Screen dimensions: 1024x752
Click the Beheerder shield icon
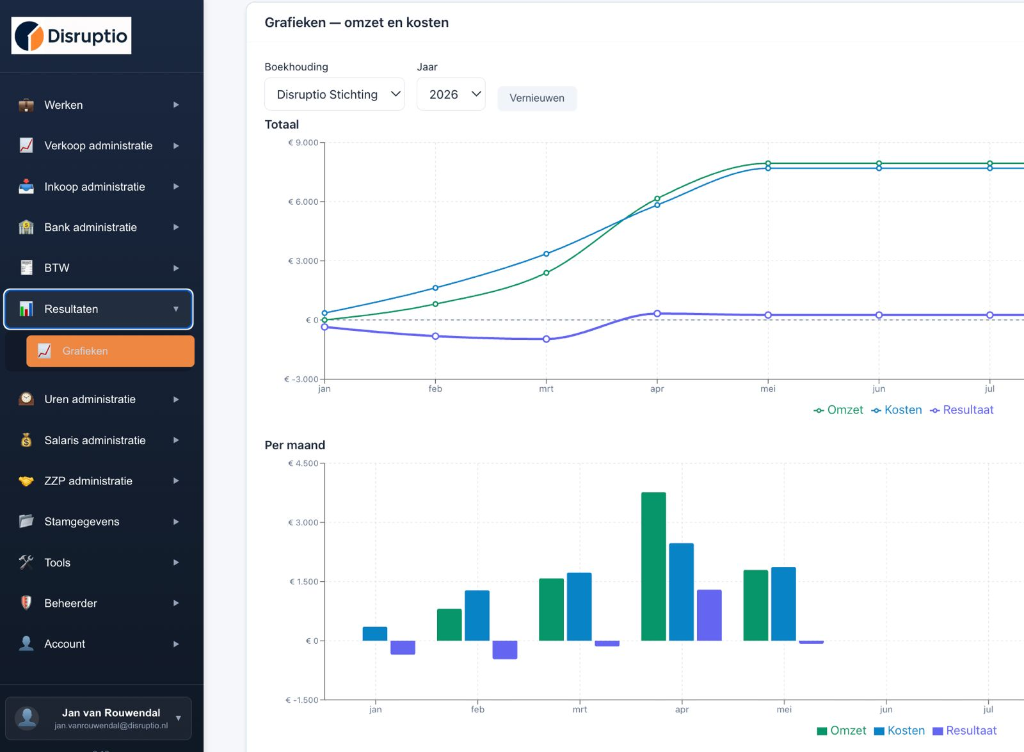pos(26,603)
